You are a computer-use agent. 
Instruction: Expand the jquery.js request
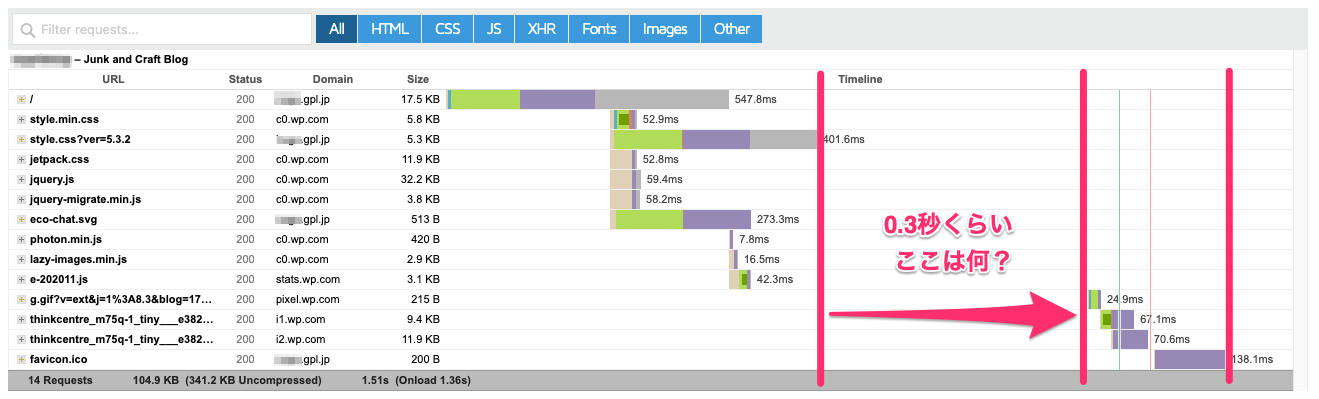pos(21,179)
